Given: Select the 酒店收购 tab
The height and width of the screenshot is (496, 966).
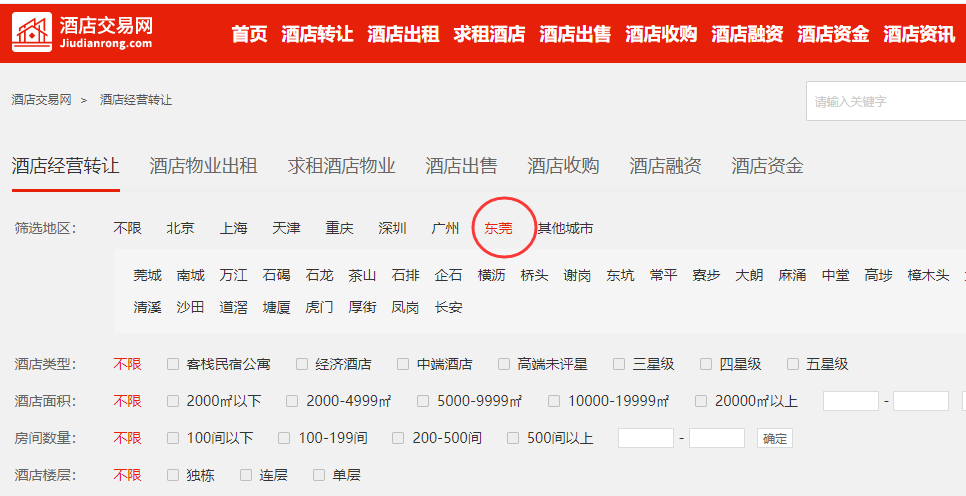Looking at the screenshot, I should pyautogui.click(x=563, y=166).
